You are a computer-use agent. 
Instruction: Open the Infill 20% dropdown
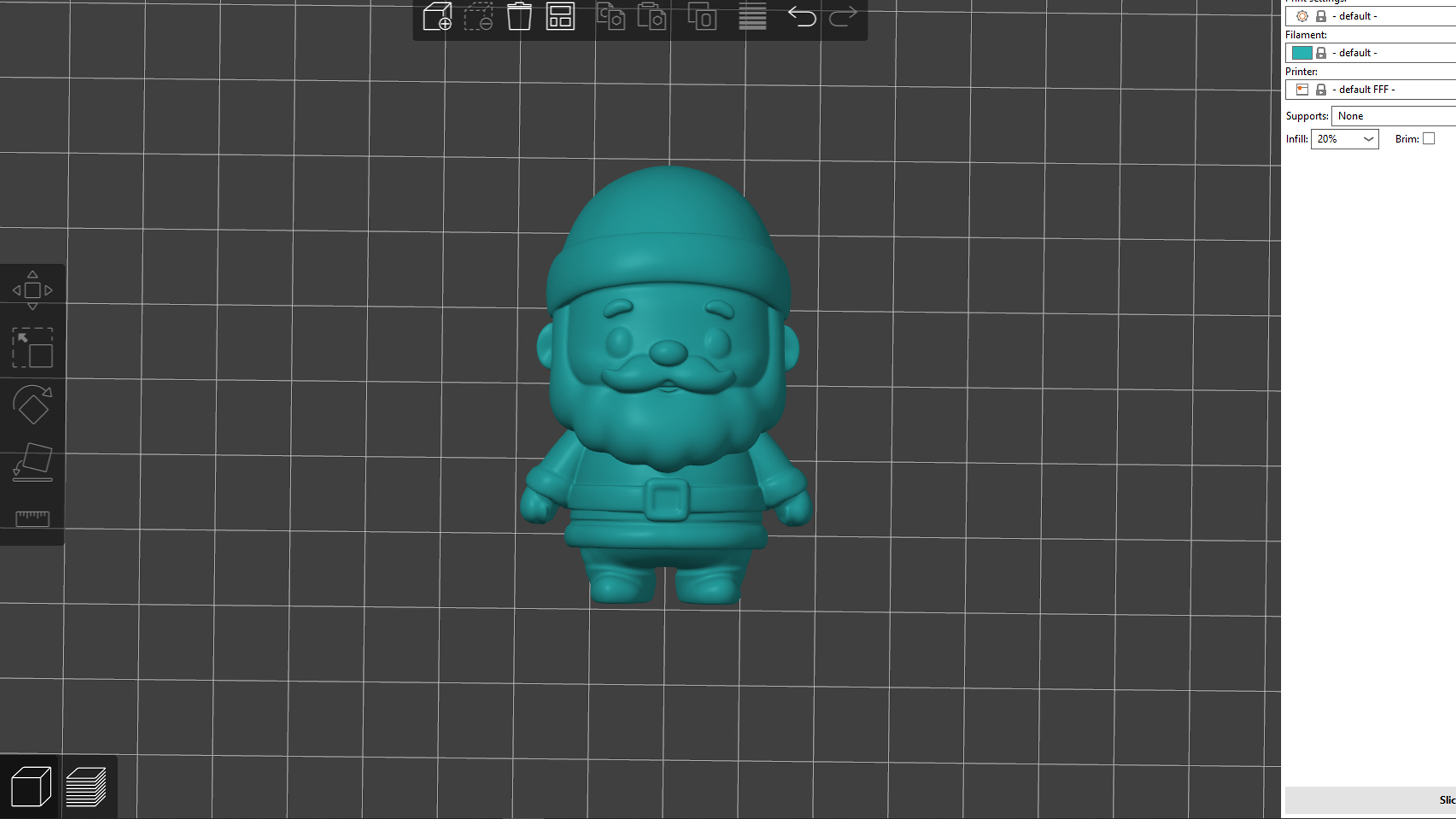tap(1345, 139)
